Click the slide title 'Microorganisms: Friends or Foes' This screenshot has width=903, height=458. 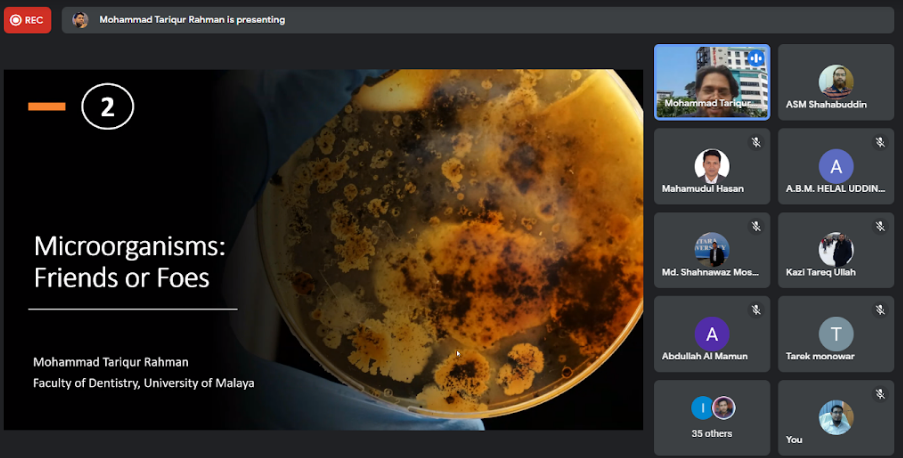130,262
